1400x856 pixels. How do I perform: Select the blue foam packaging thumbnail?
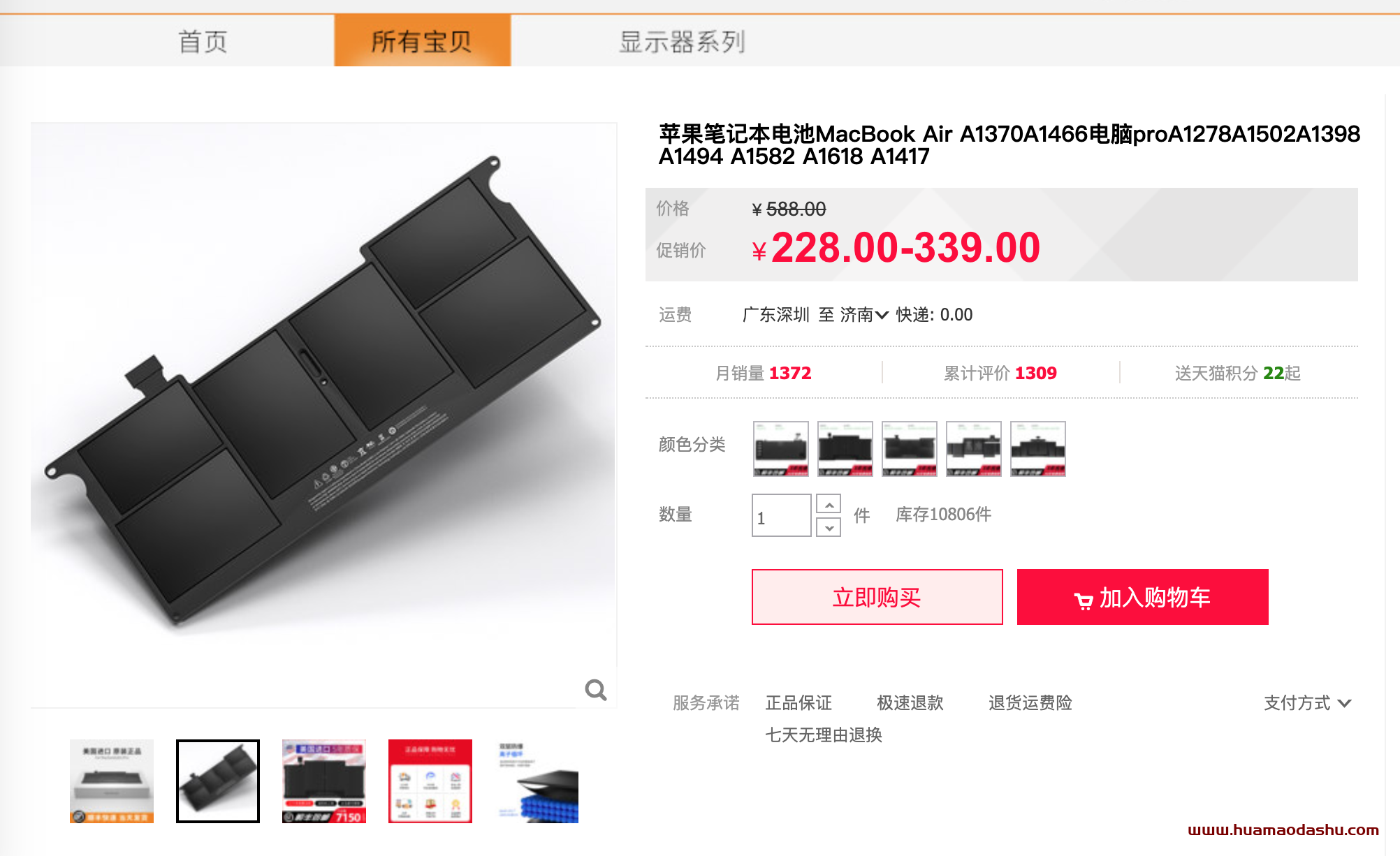click(x=537, y=781)
